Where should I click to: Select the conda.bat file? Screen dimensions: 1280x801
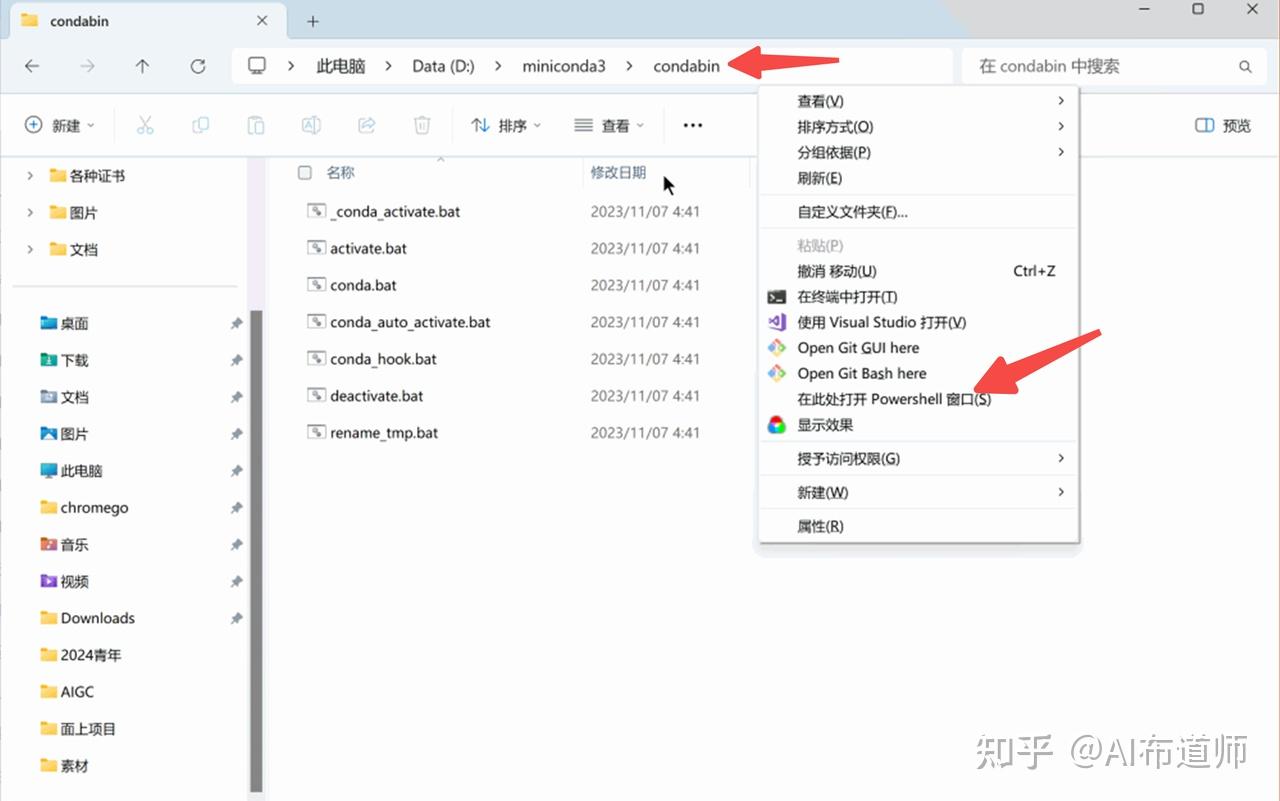363,285
